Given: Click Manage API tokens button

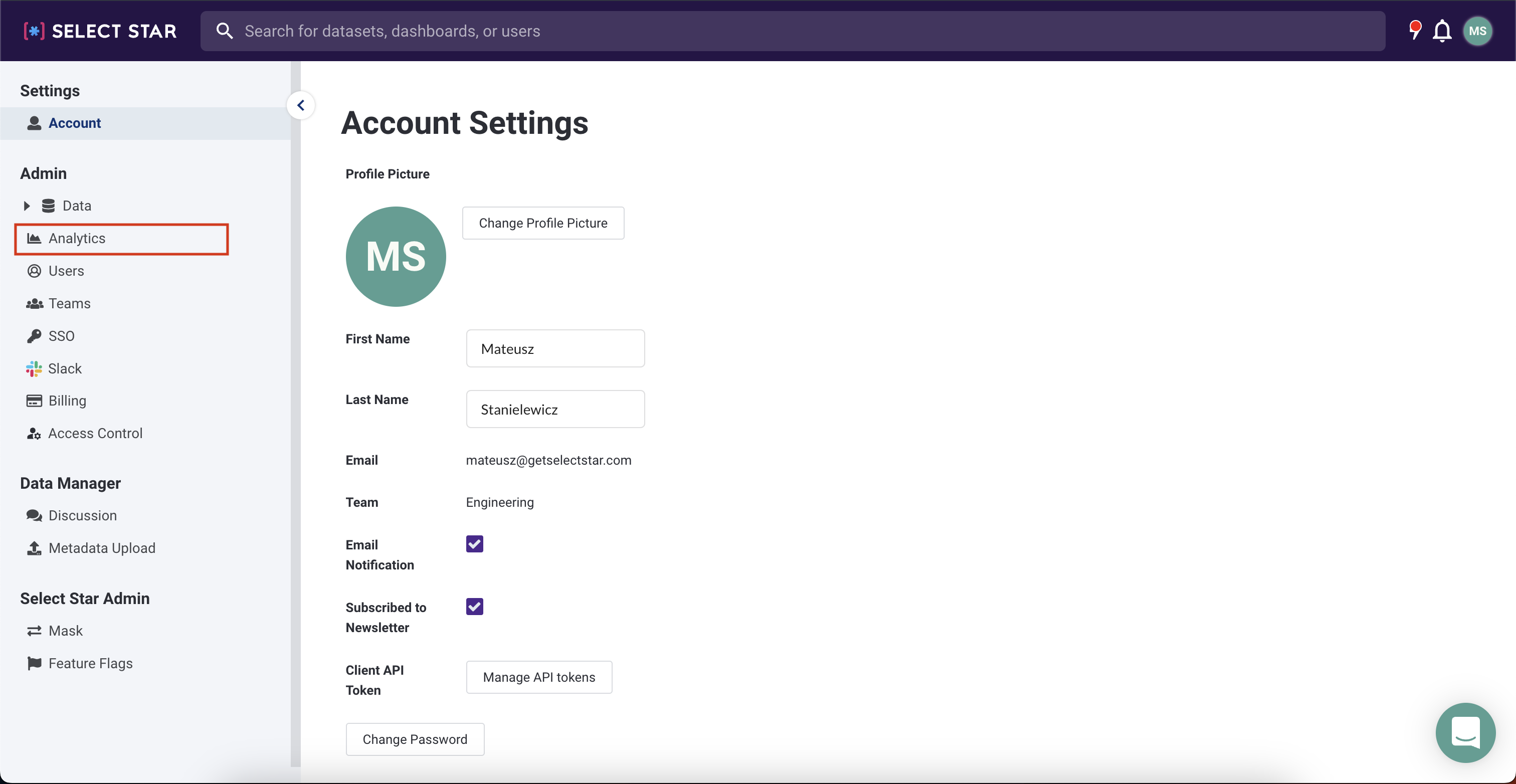Looking at the screenshot, I should 538,677.
